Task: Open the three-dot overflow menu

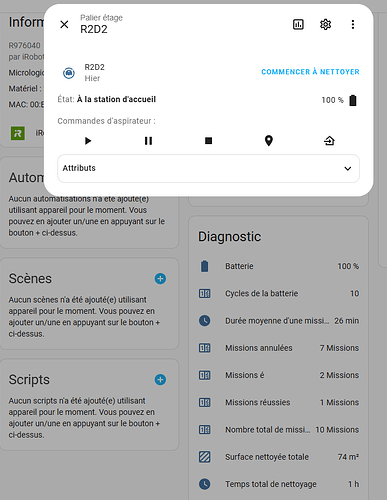Action: coord(353,24)
